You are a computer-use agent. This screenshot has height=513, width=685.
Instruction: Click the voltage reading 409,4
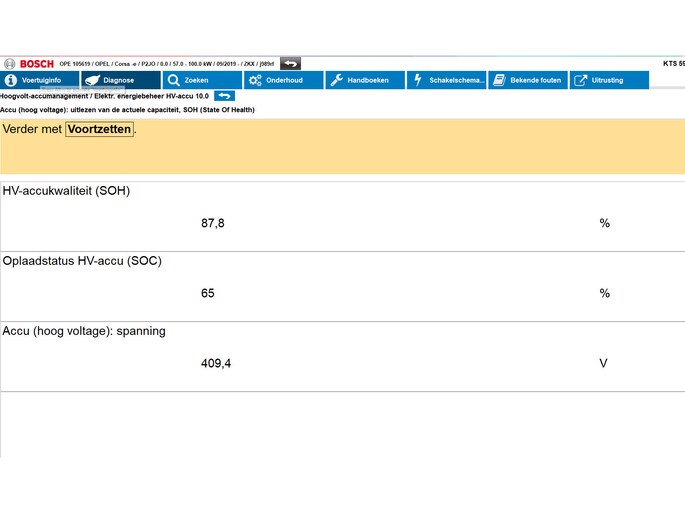pyautogui.click(x=216, y=363)
